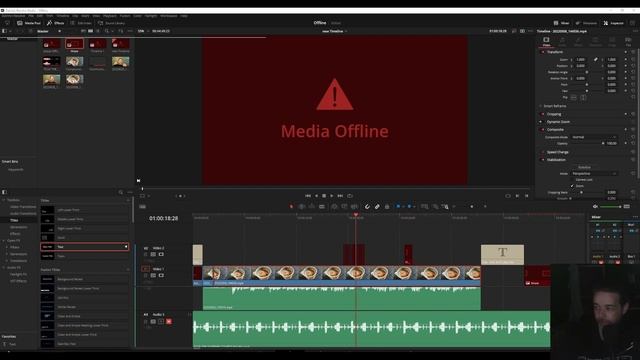Viewport: 640px width, 360px height.
Task: Select Titles in the Toolbox tree
Action: [14, 220]
